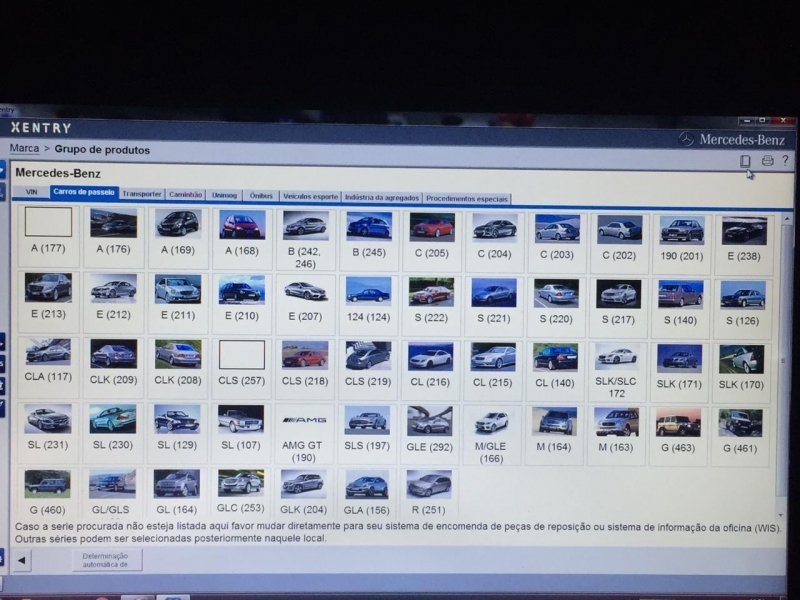Select the S (126) model series
This screenshot has height=600, width=800.
pyautogui.click(x=743, y=309)
